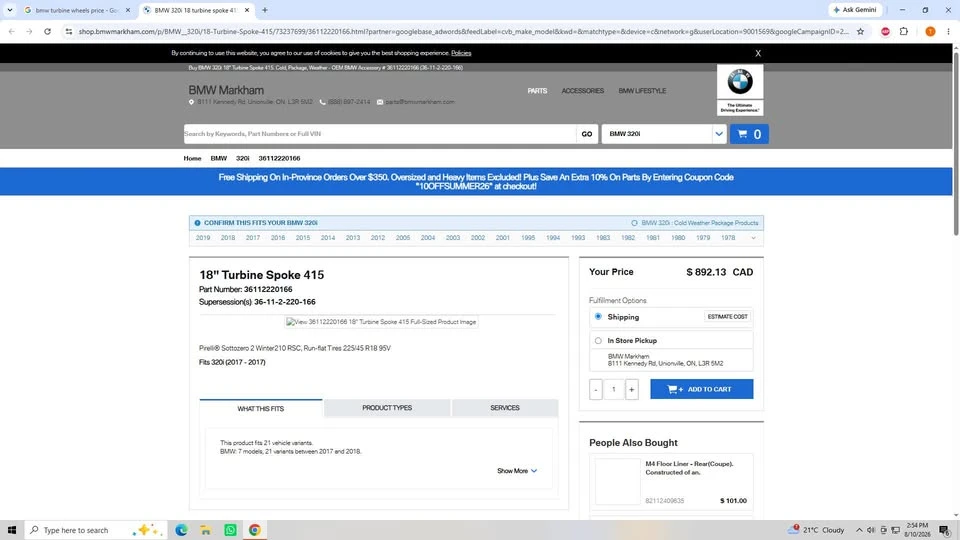Viewport: 960px width, 540px height.
Task: Go to the Home breadcrumb
Action: [x=192, y=158]
